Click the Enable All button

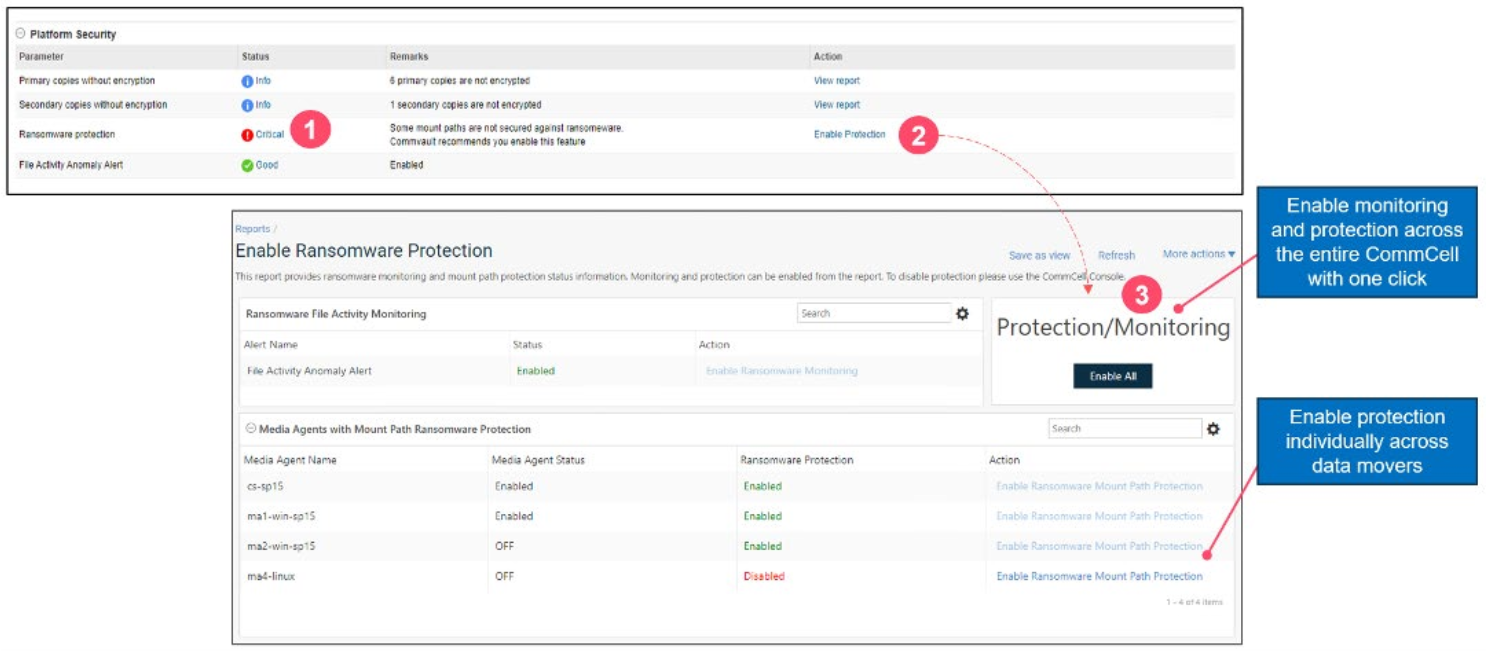tap(1113, 376)
